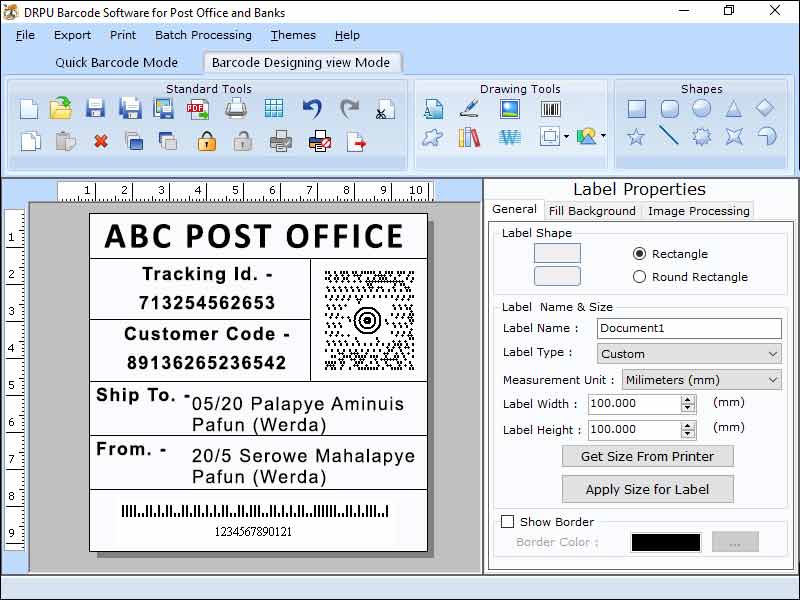Pick the Text tool in Drawing Tools
The height and width of the screenshot is (600, 800).
click(x=434, y=108)
